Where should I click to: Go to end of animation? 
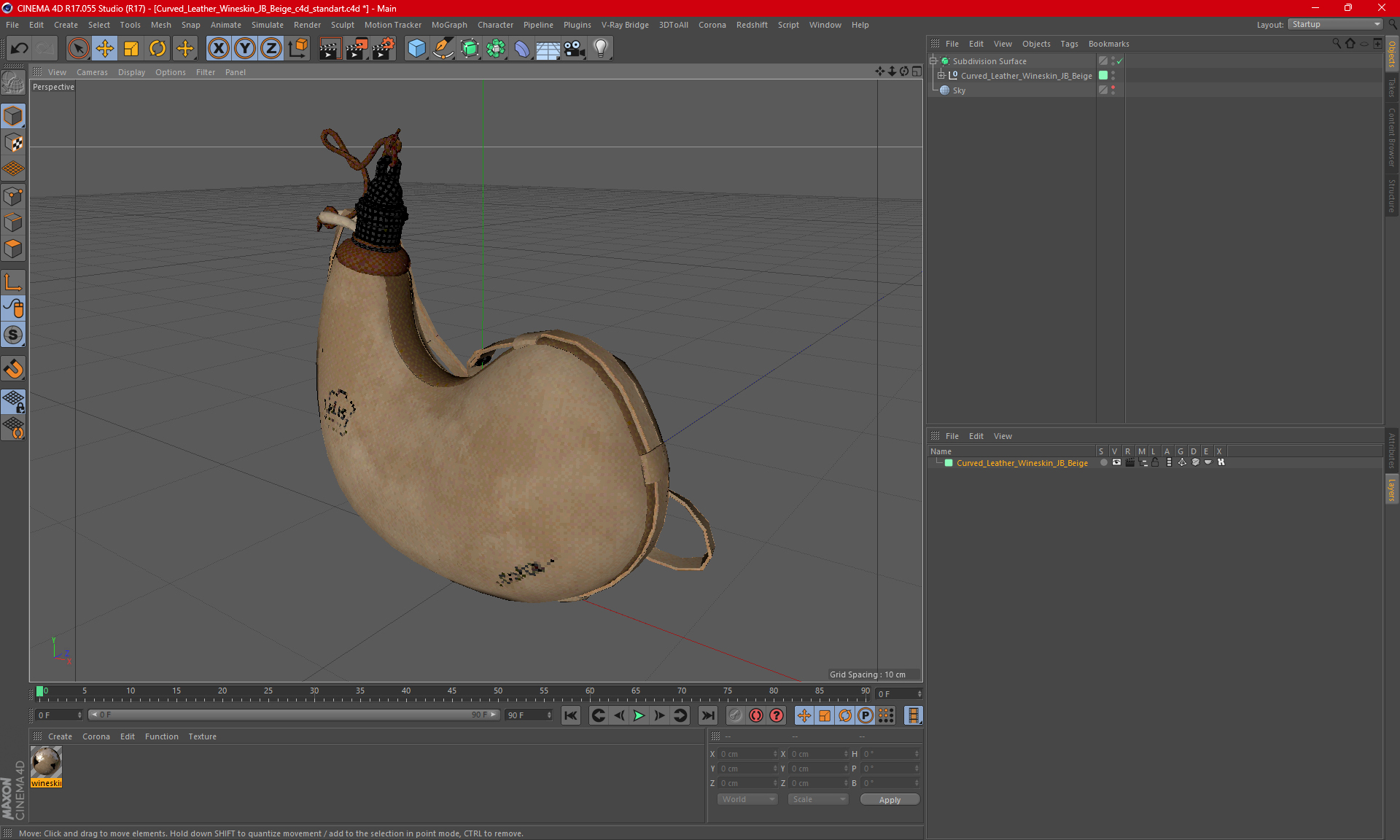pyautogui.click(x=707, y=715)
